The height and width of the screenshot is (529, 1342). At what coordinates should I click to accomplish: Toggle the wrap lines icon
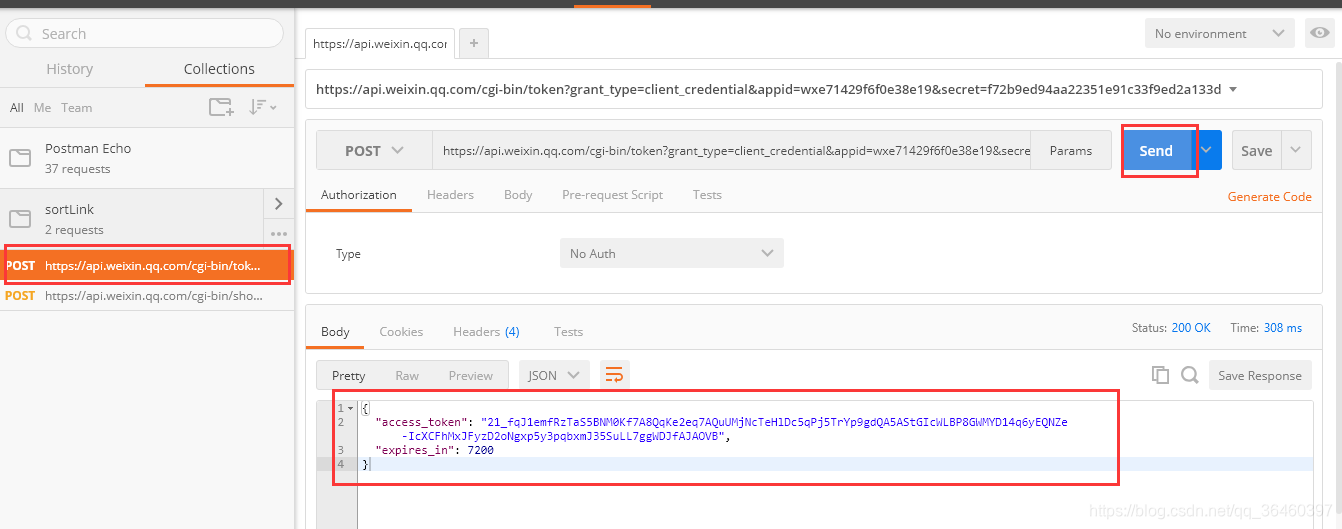coord(614,375)
